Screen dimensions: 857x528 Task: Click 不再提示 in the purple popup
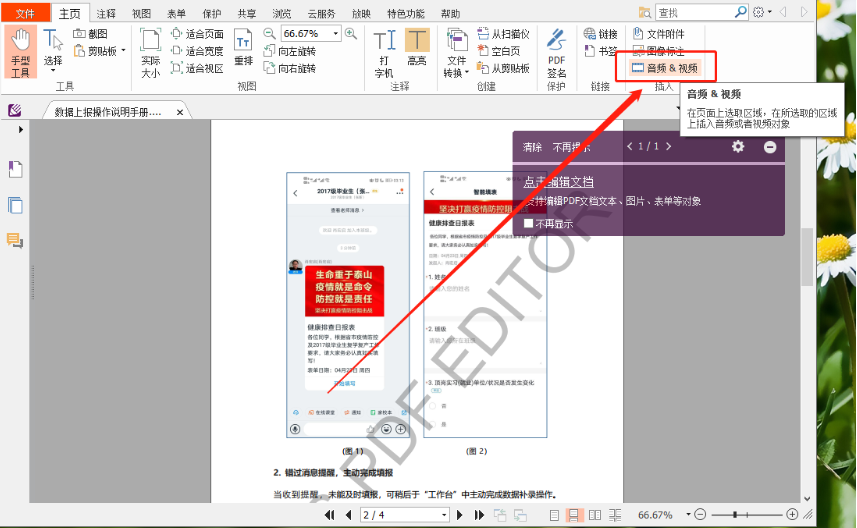(571, 147)
